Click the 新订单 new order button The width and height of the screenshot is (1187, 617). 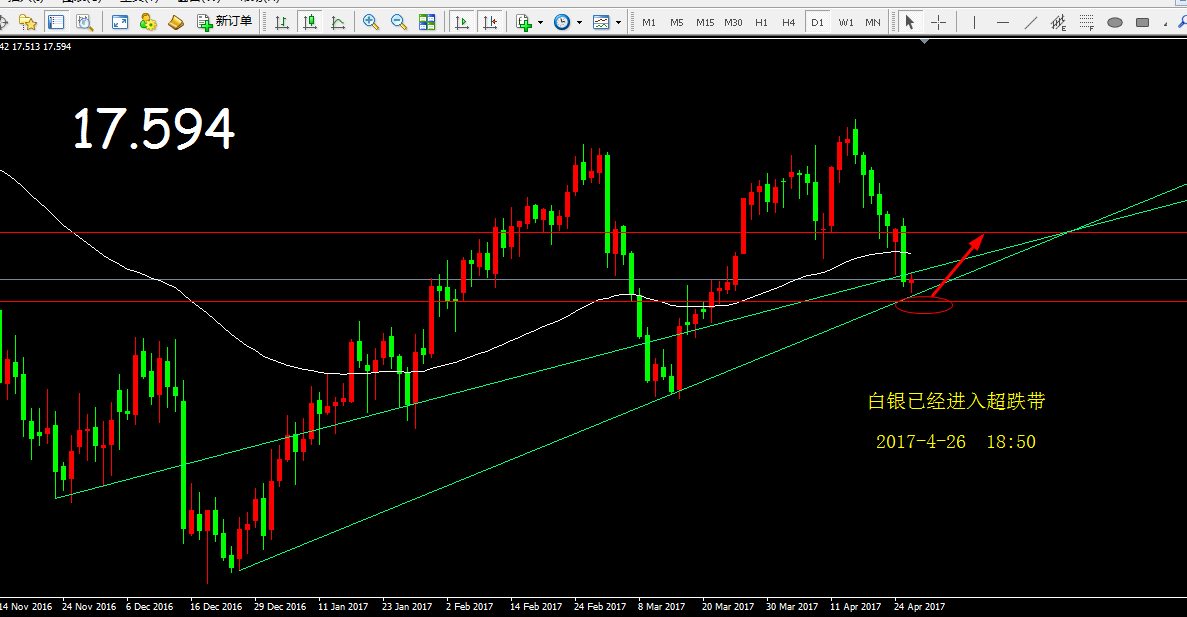coord(225,22)
